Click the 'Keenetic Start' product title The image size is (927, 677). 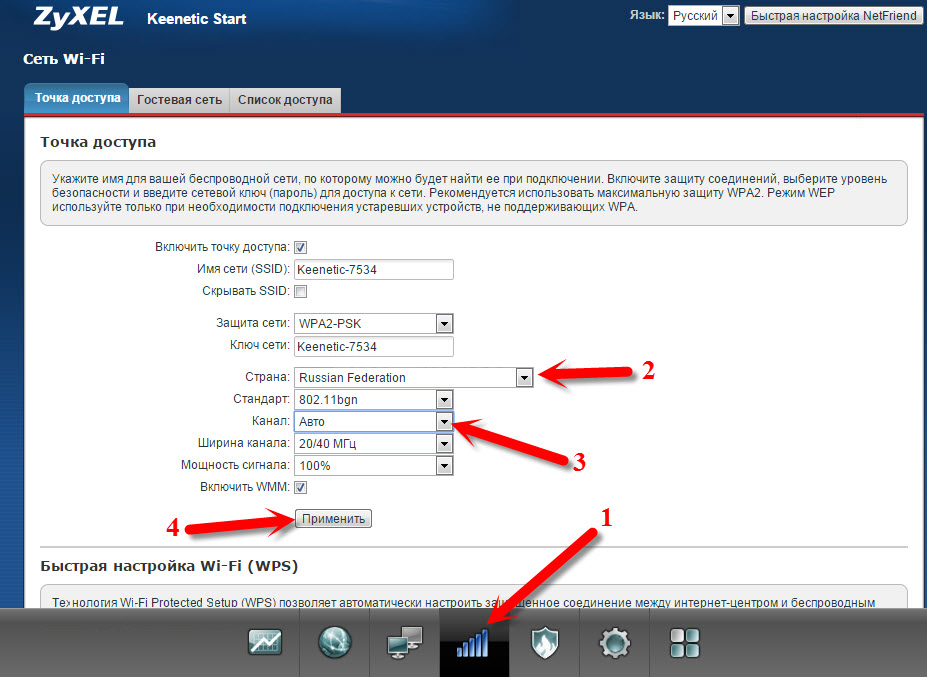coord(196,19)
